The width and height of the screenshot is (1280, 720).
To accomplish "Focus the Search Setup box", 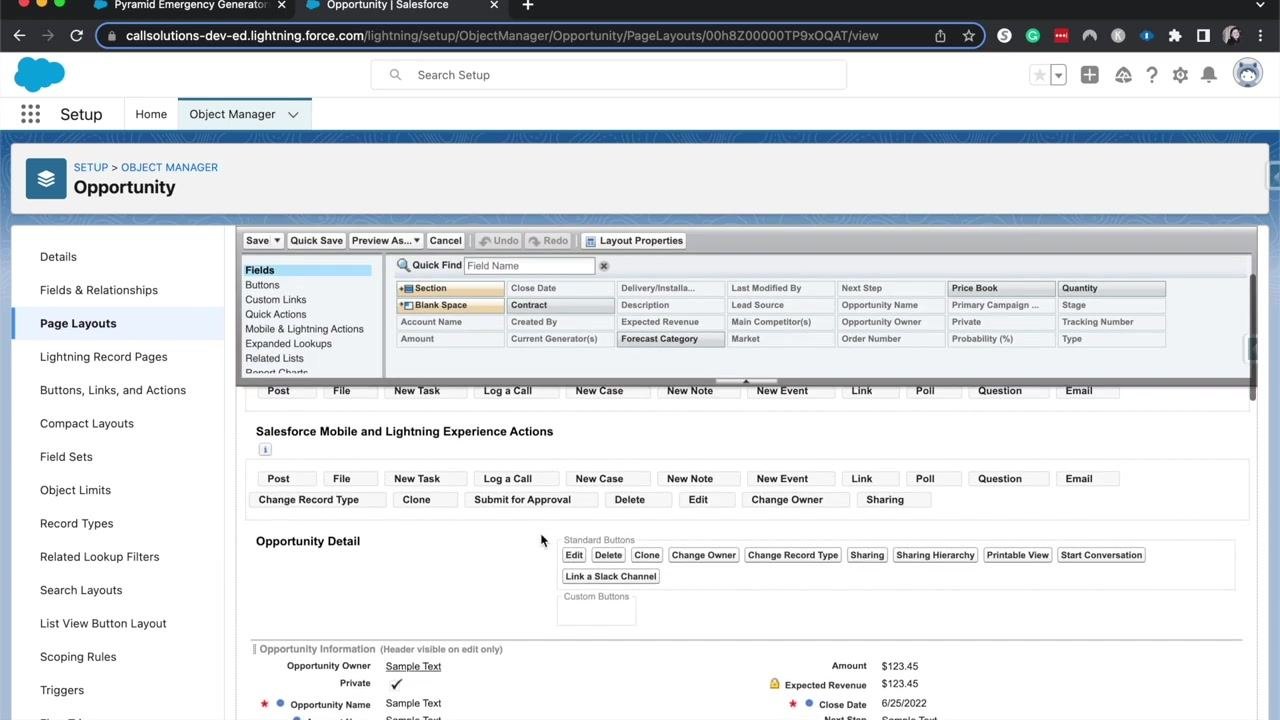I will point(609,75).
